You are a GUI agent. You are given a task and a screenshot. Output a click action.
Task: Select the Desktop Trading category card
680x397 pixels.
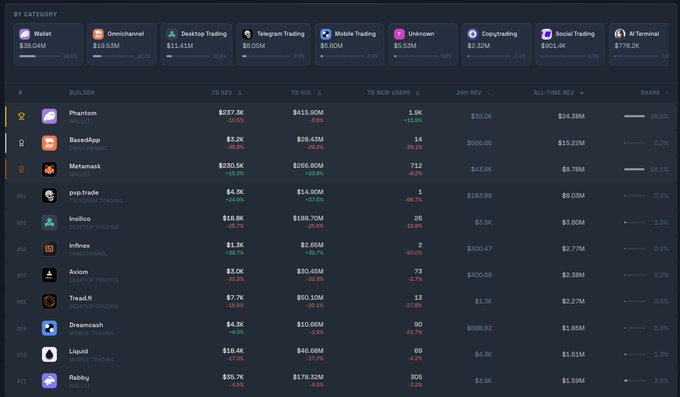click(196, 44)
